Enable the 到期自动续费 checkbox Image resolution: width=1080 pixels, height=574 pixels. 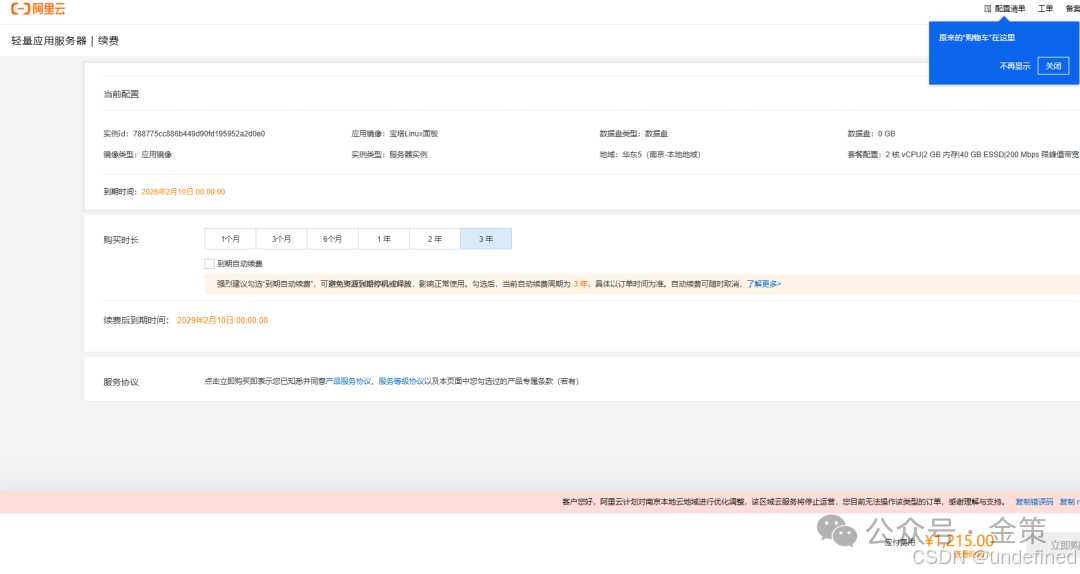[209, 264]
